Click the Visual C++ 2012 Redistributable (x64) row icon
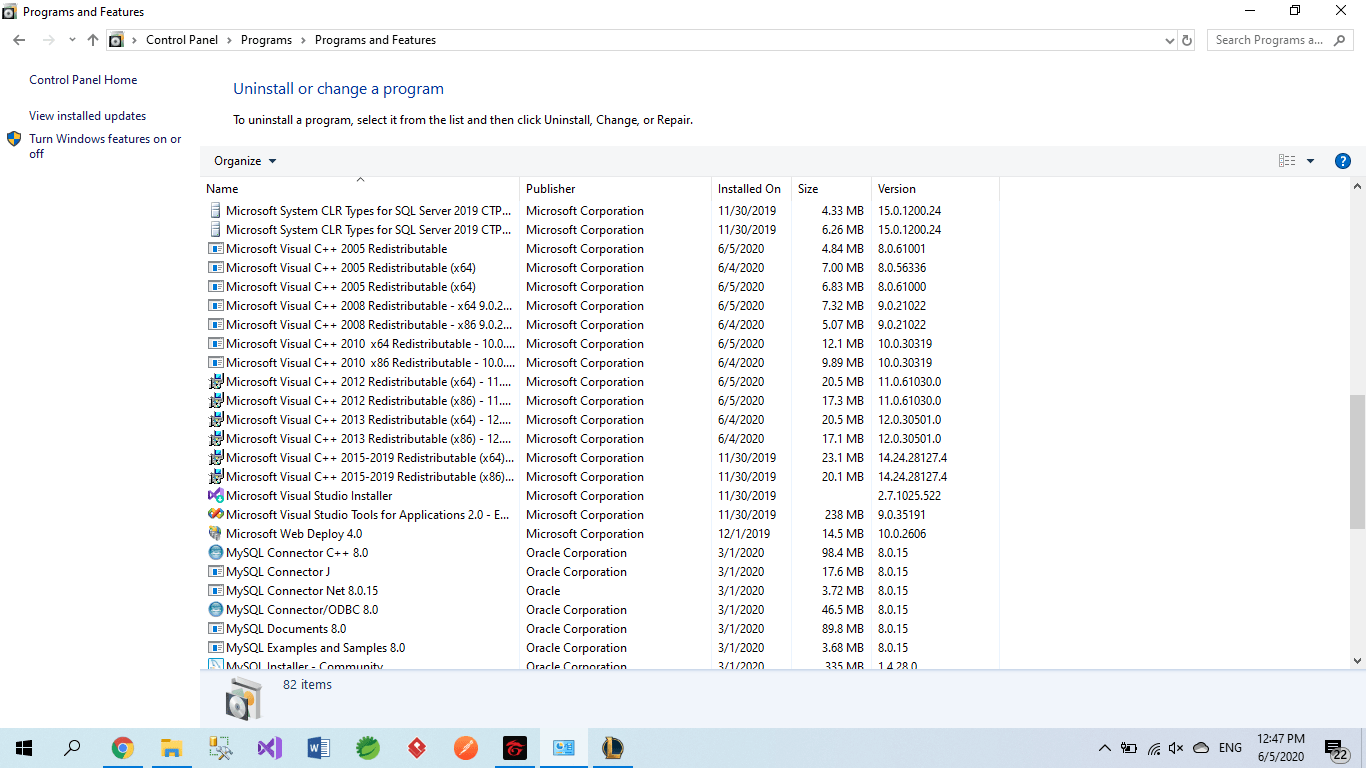Image resolution: width=1366 pixels, height=768 pixels. (215, 382)
